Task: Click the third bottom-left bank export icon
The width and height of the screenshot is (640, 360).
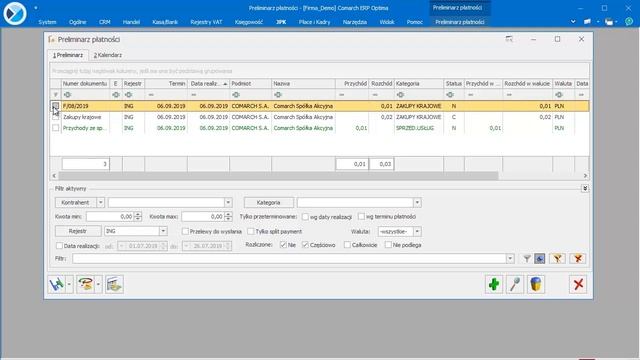Action: click(x=114, y=284)
